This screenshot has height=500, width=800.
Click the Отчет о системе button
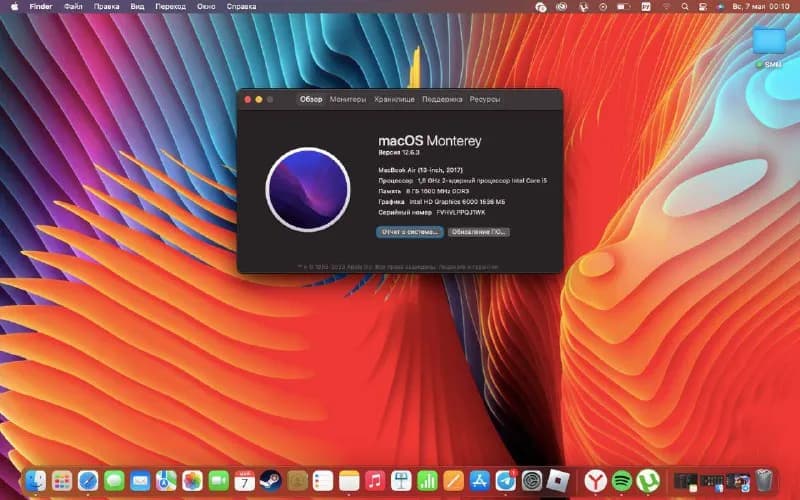(410, 232)
